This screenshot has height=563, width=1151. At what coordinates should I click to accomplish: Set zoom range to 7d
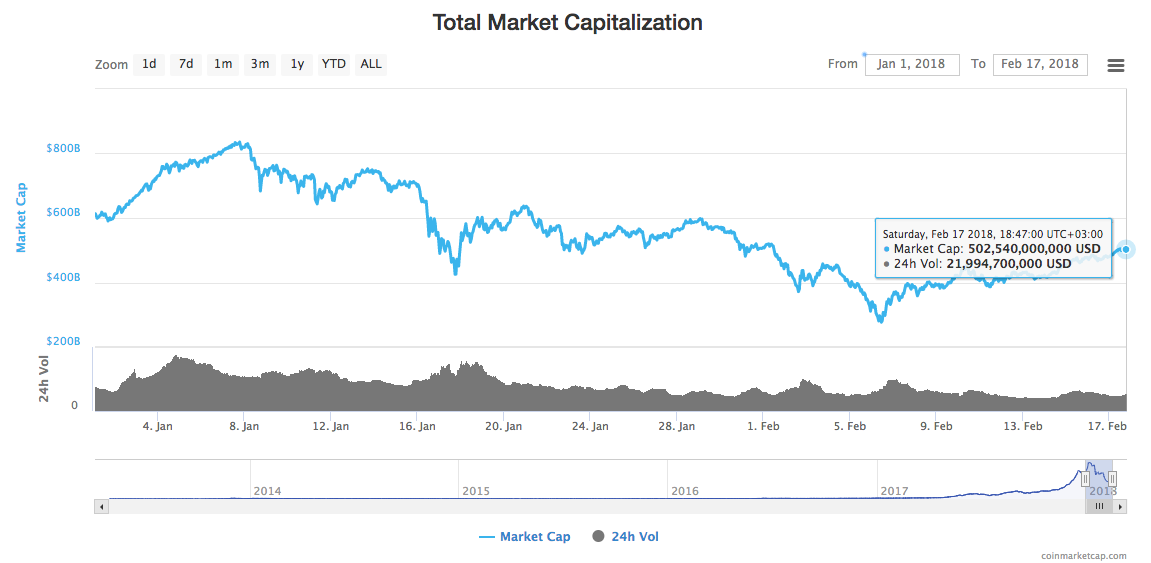coord(186,64)
